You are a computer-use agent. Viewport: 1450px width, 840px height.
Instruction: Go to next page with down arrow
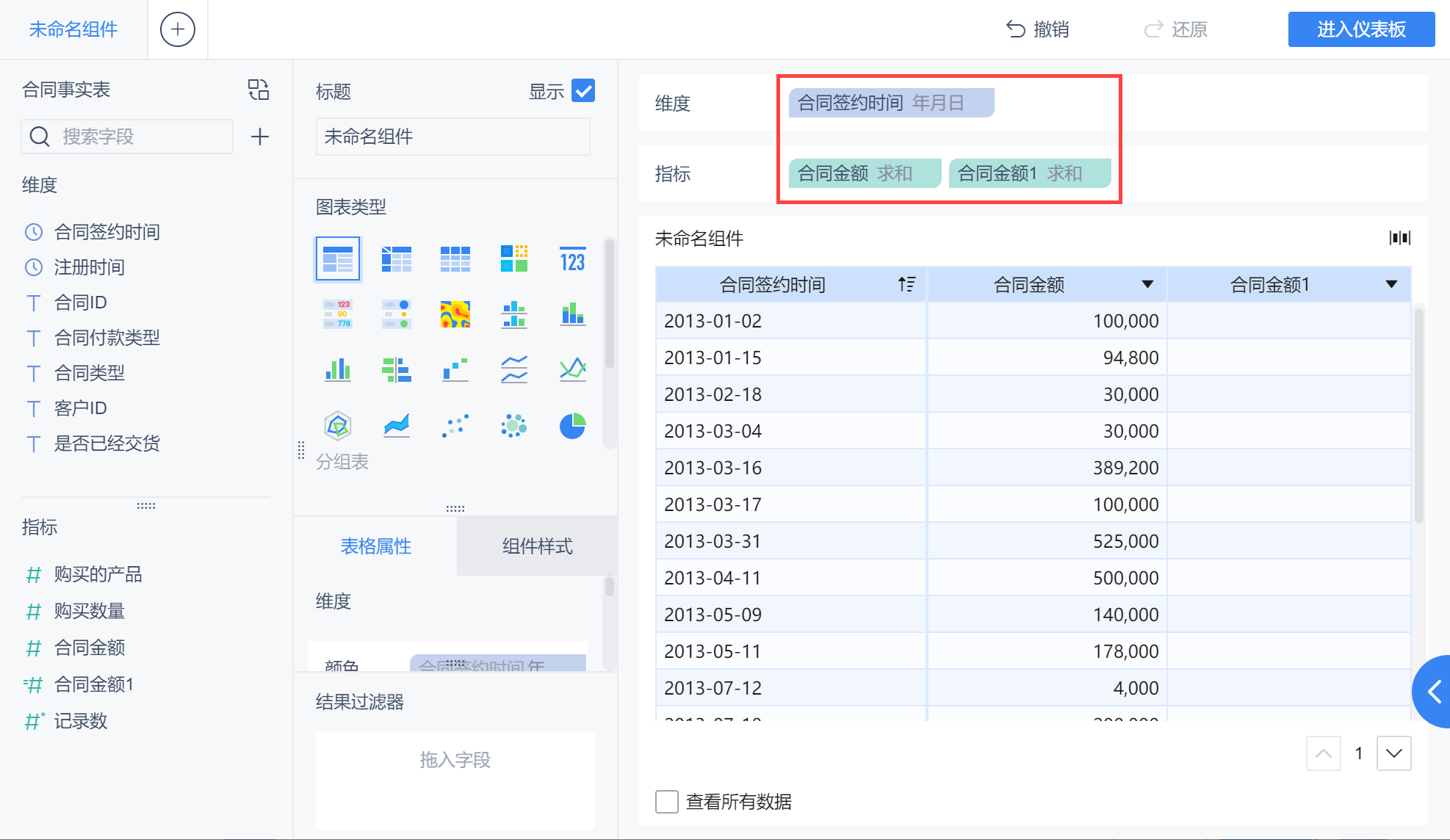point(1393,753)
